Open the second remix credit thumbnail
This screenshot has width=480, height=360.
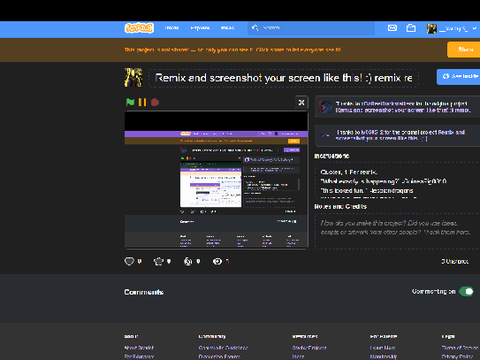pos(326,135)
